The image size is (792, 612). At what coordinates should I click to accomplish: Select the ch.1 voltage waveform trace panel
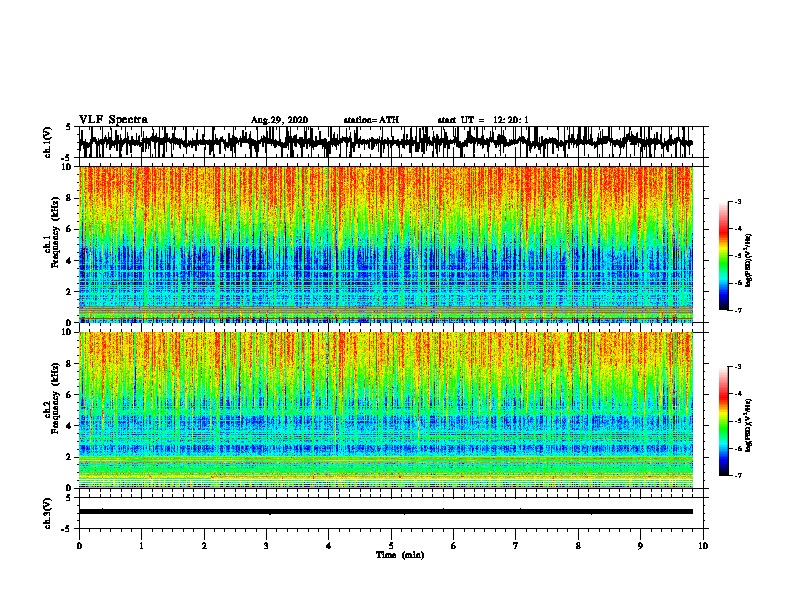[391, 142]
